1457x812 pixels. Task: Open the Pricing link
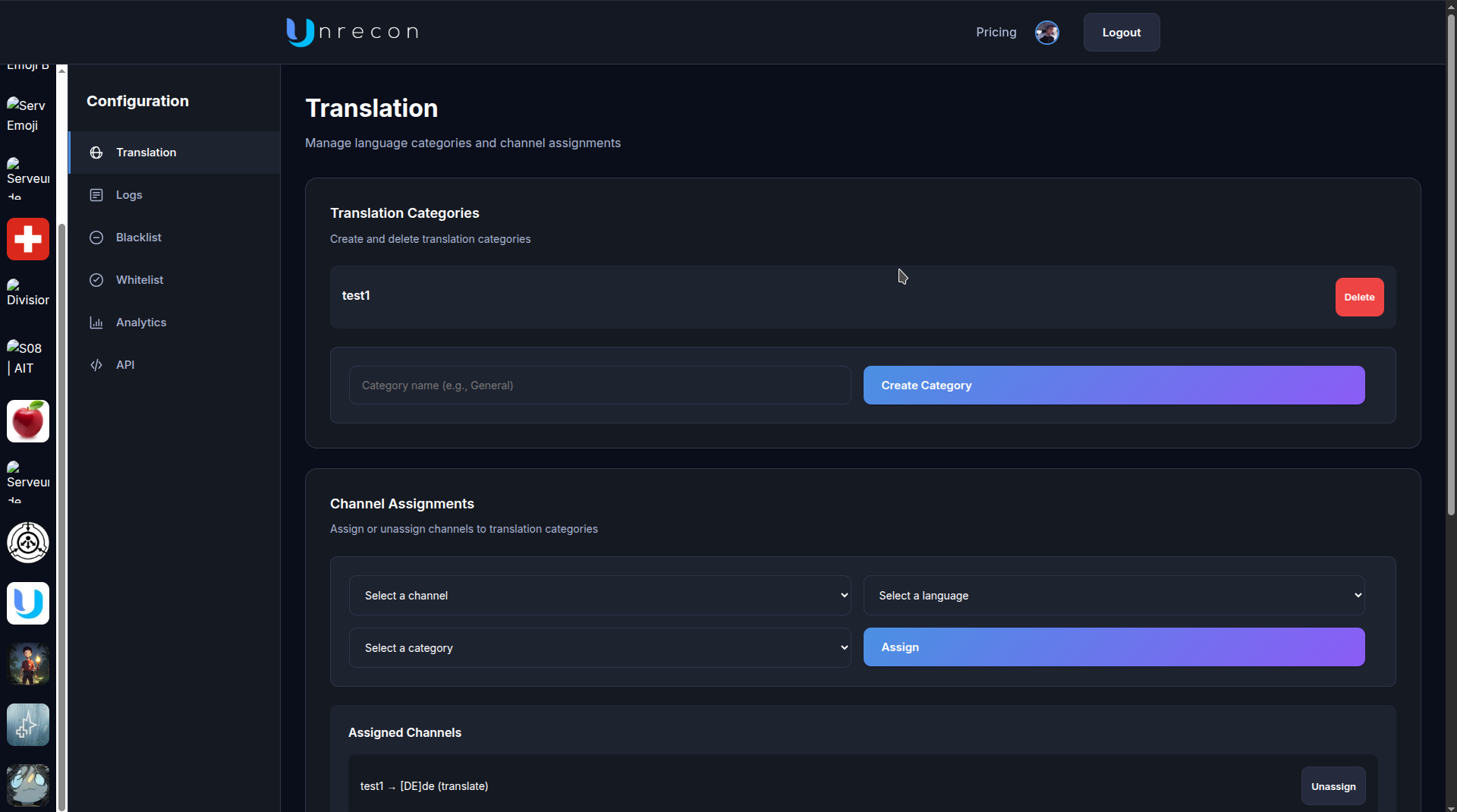pos(996,33)
